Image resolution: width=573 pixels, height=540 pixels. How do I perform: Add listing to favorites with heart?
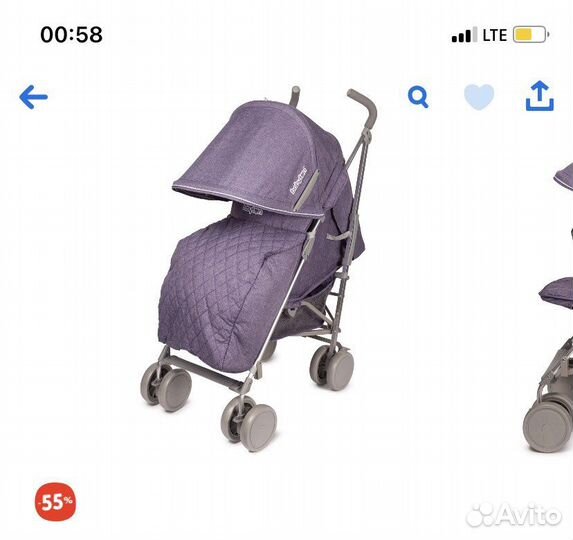click(479, 96)
